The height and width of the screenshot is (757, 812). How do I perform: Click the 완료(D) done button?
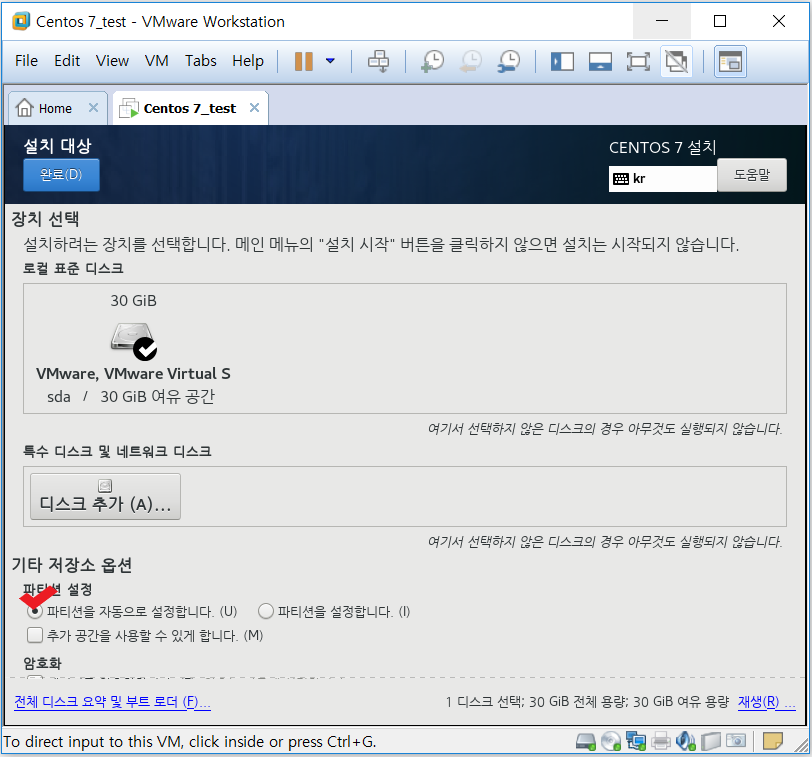tap(61, 175)
